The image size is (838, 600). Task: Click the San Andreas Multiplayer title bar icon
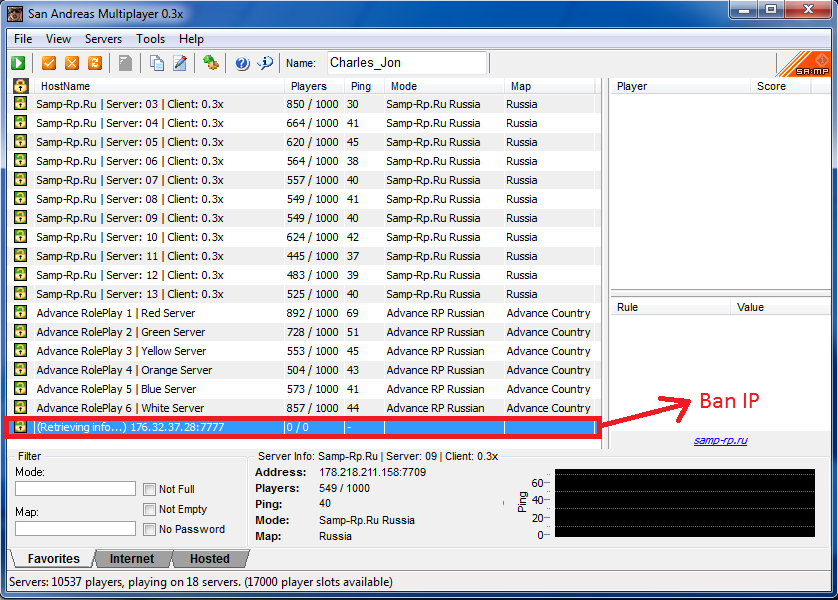[15, 14]
